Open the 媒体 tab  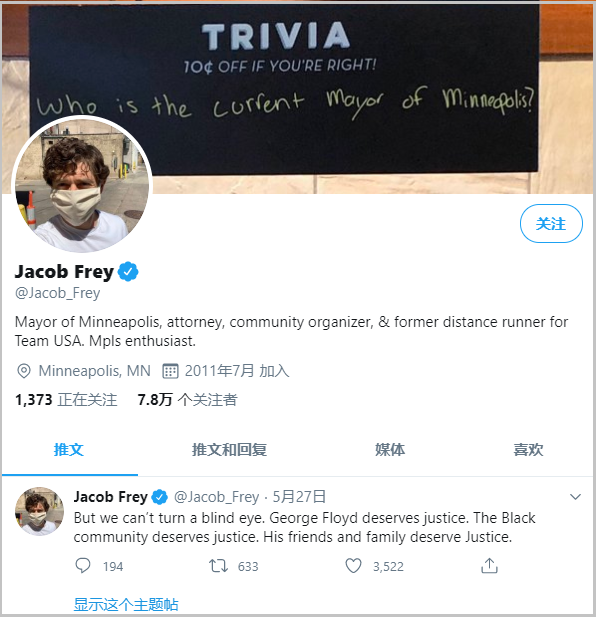coord(389,450)
